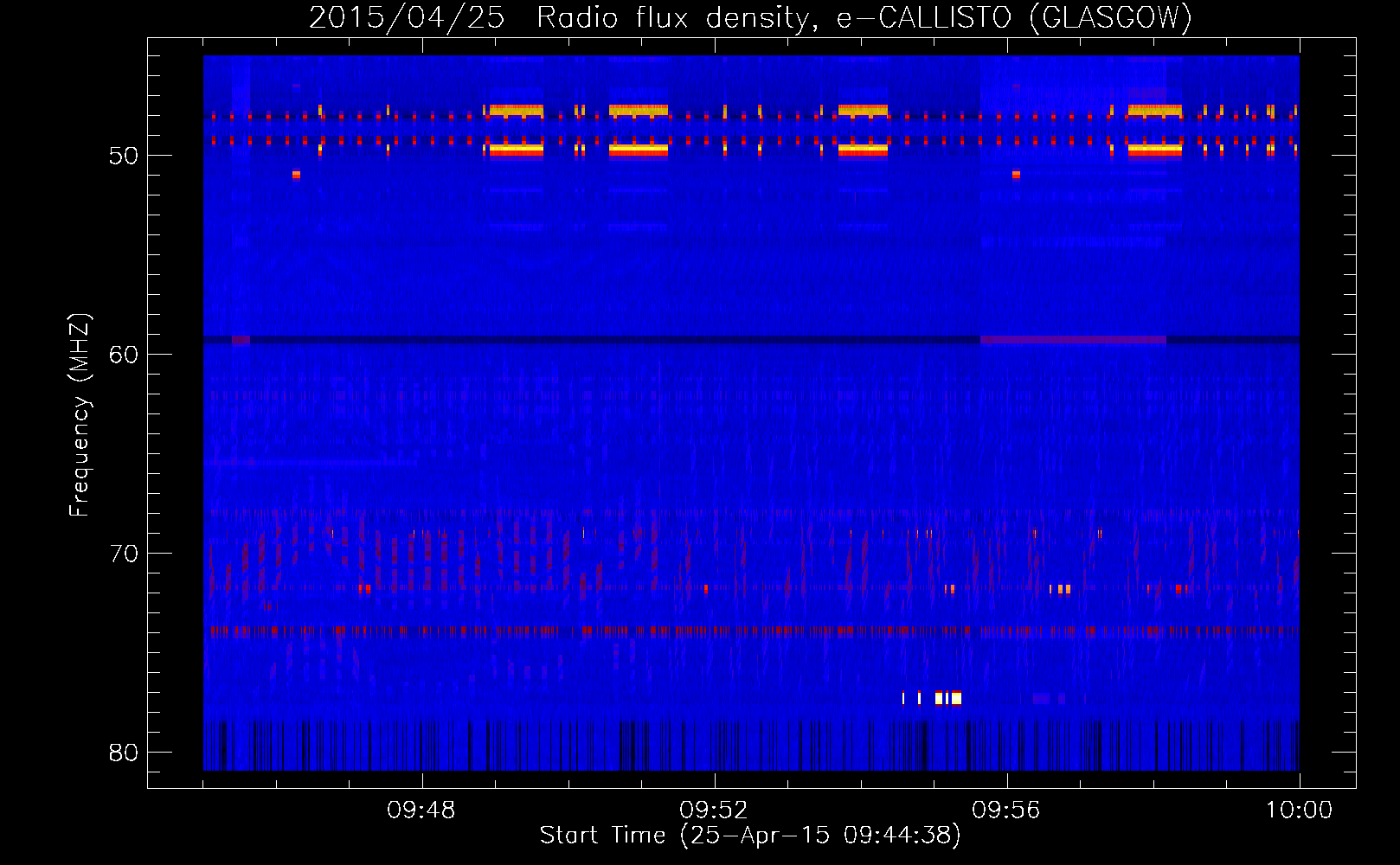The image size is (1400, 865).
Task: Click the 09:52 time tick label
Action: click(714, 811)
